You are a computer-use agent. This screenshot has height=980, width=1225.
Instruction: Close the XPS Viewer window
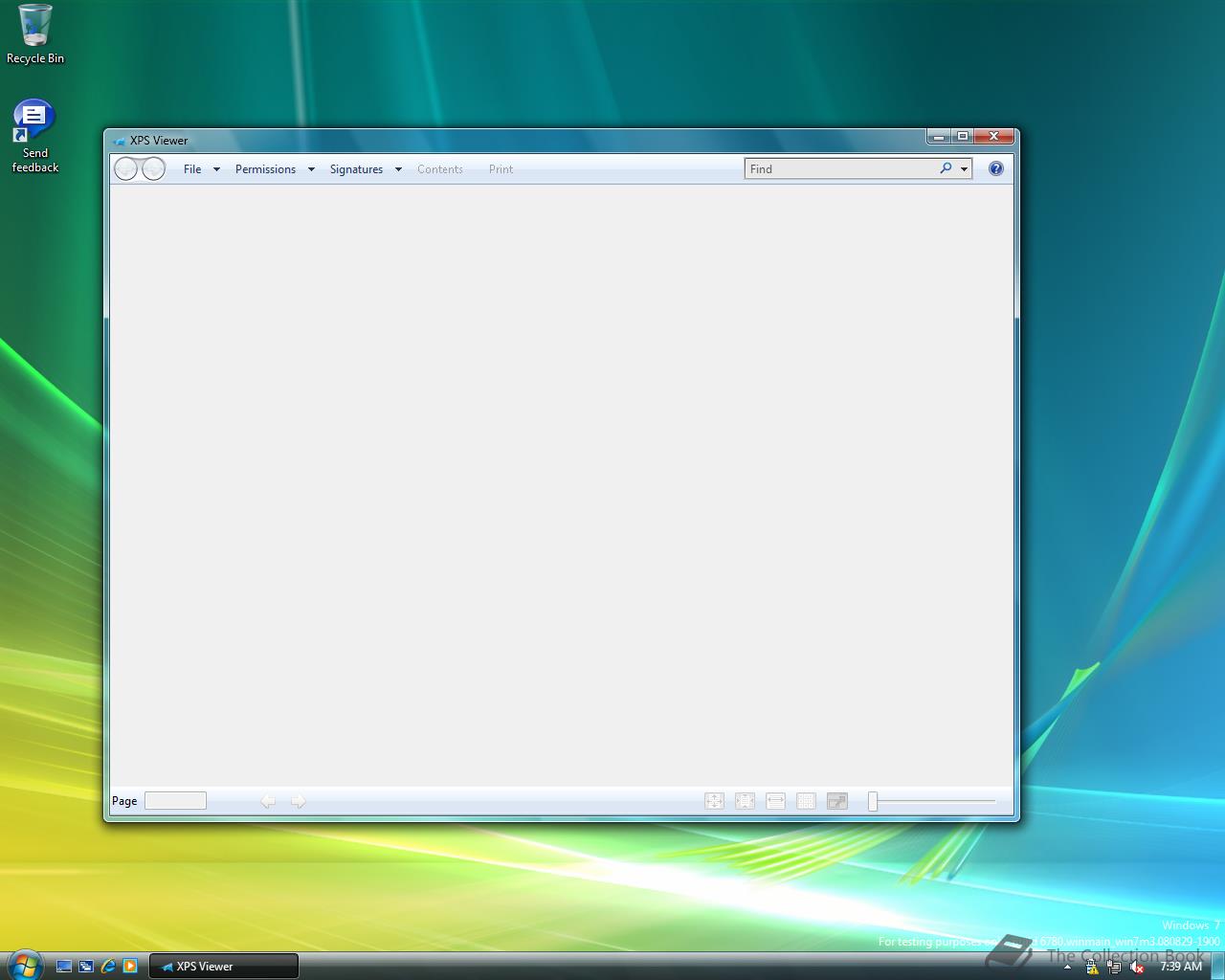tap(994, 137)
